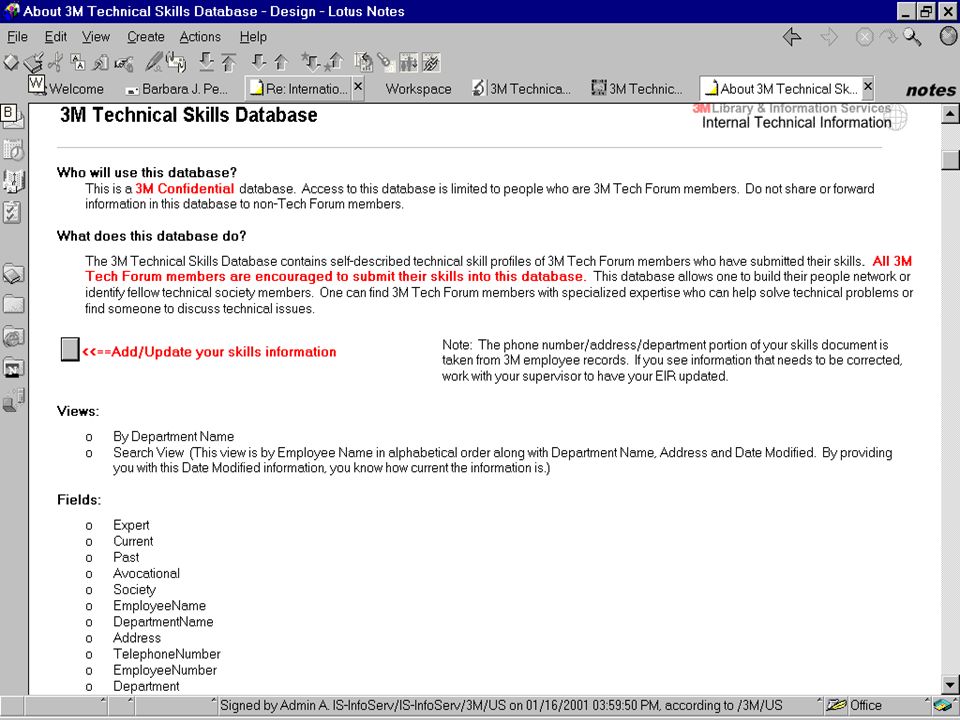Open the Databases folder bookmark icon

pyautogui.click(x=13, y=304)
